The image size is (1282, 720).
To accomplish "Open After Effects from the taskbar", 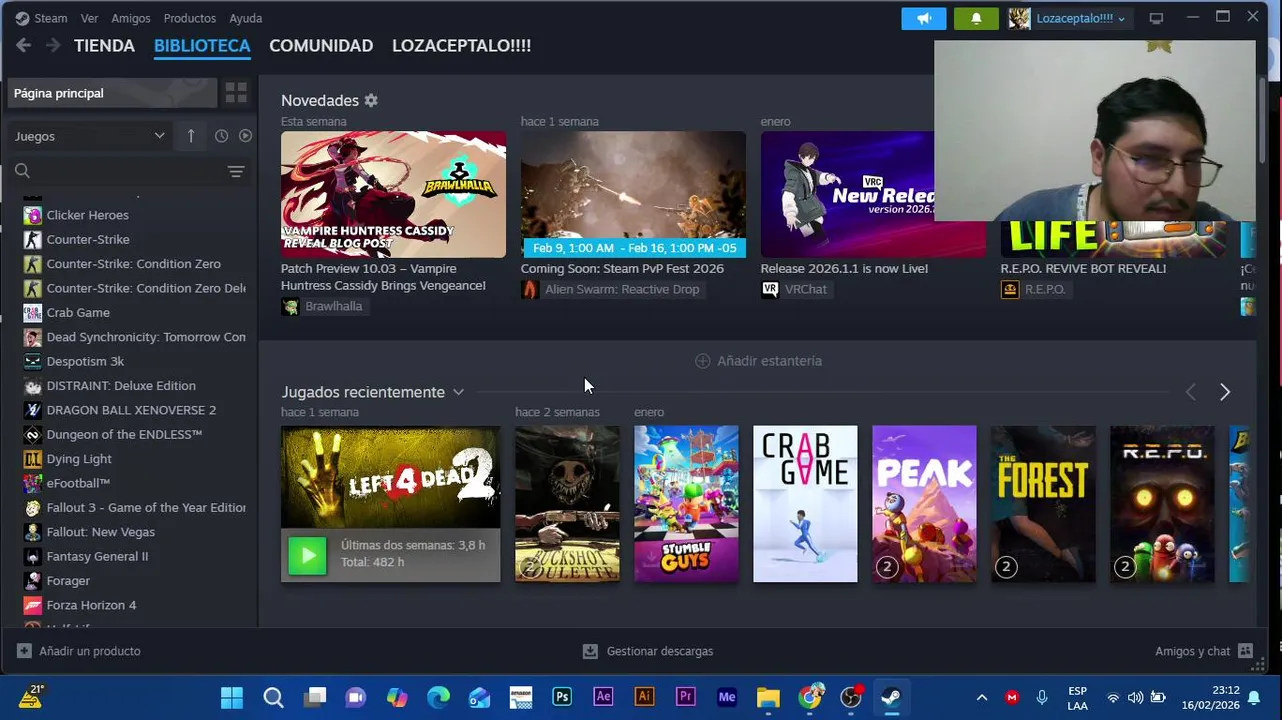I will [603, 697].
